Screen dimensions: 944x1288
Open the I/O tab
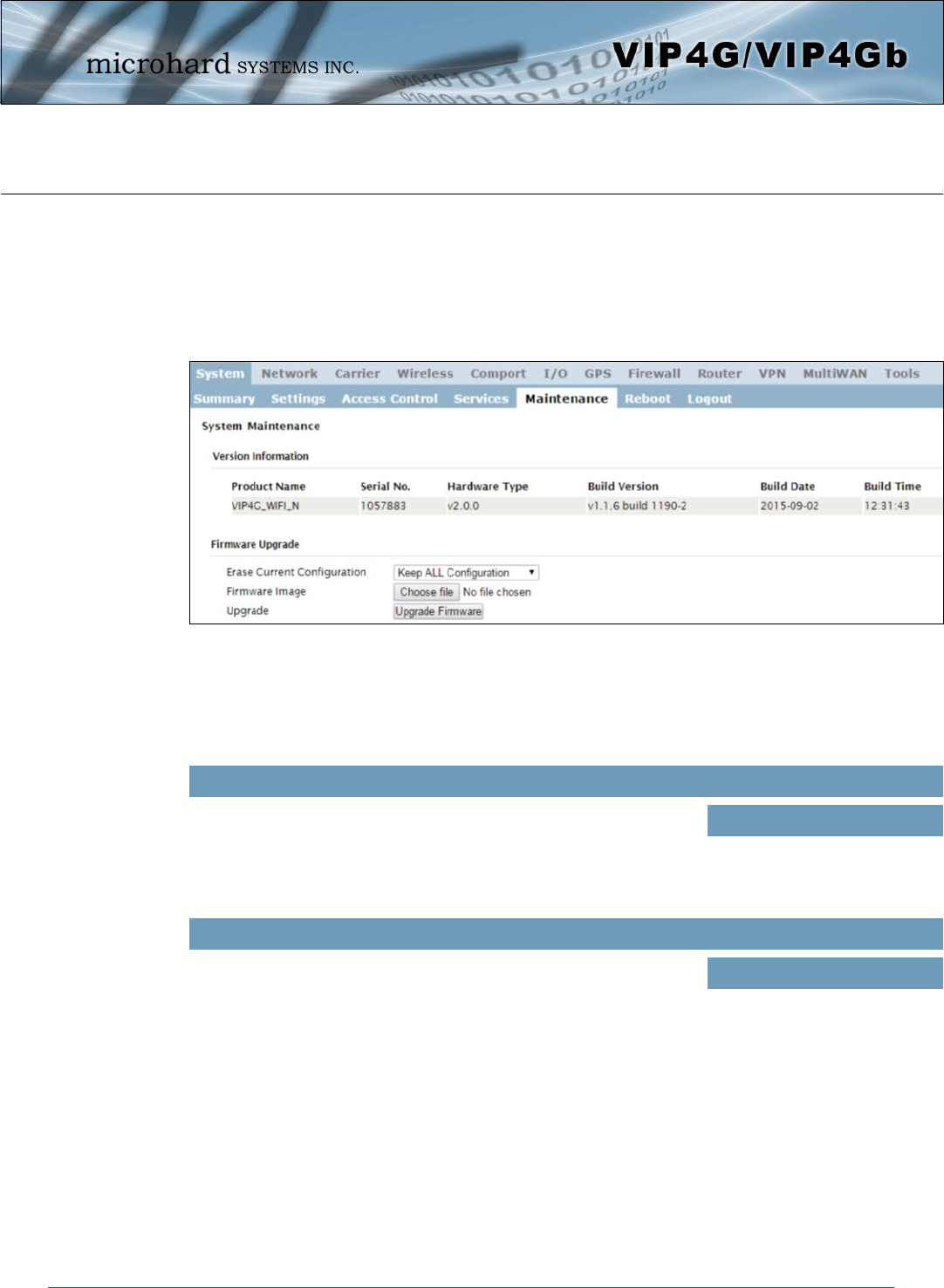pyautogui.click(x=556, y=374)
